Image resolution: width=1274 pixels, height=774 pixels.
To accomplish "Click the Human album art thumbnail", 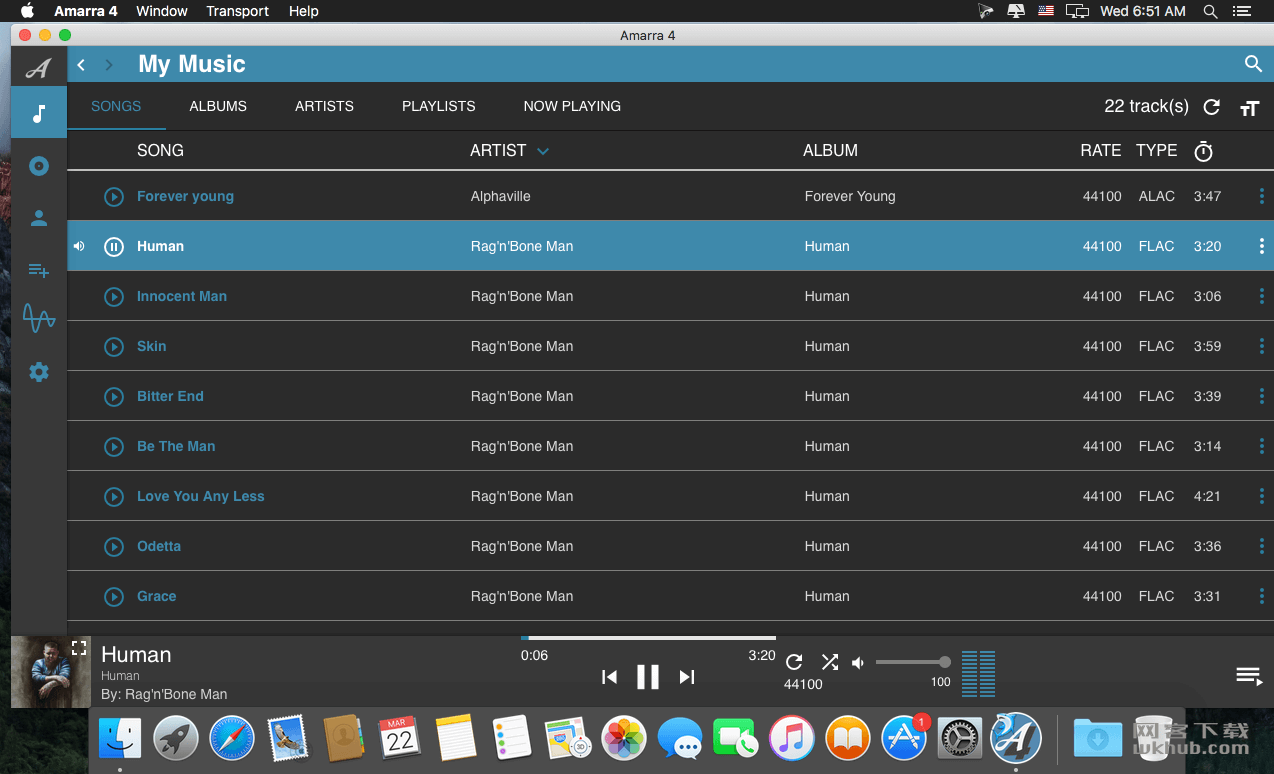I will click(x=50, y=672).
